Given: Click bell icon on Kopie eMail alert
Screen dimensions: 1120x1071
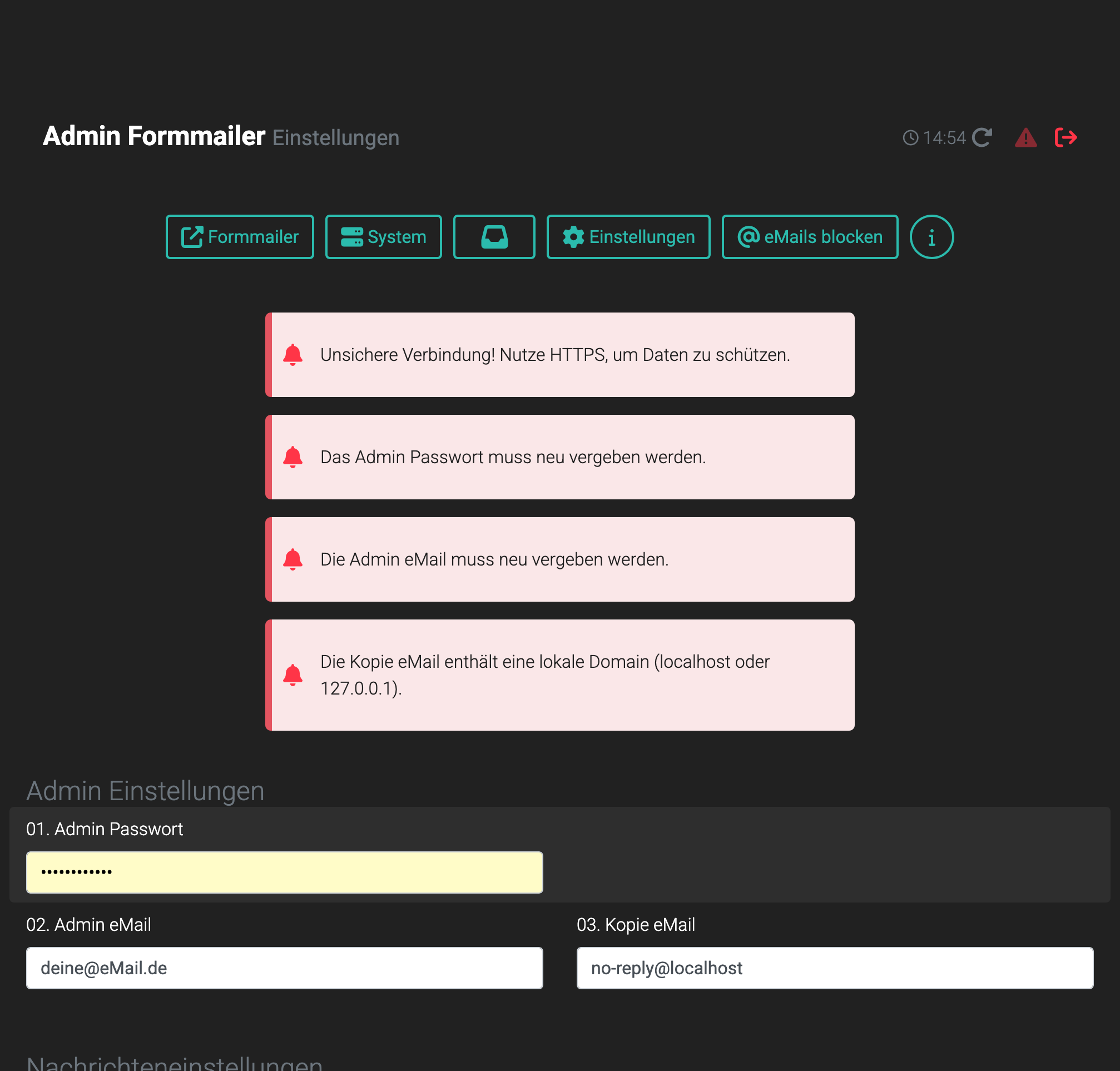Looking at the screenshot, I should (x=293, y=675).
